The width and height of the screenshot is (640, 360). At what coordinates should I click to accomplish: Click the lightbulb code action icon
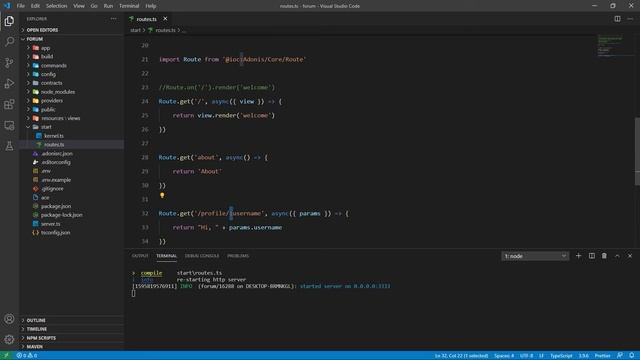(162, 196)
